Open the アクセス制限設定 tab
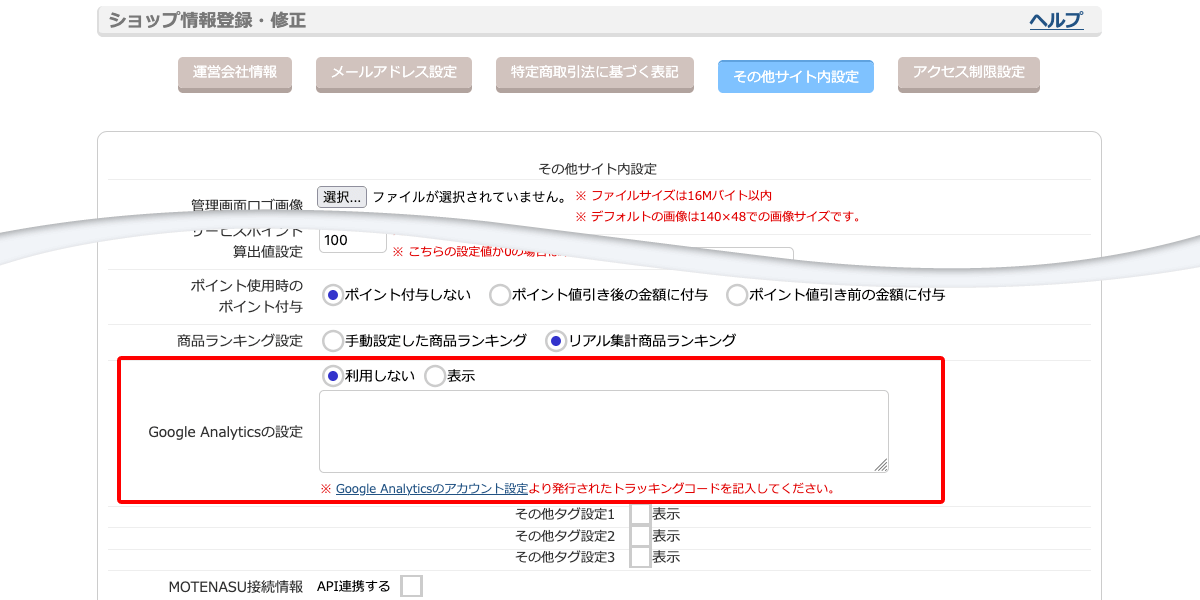This screenshot has width=1200, height=600. 969,73
